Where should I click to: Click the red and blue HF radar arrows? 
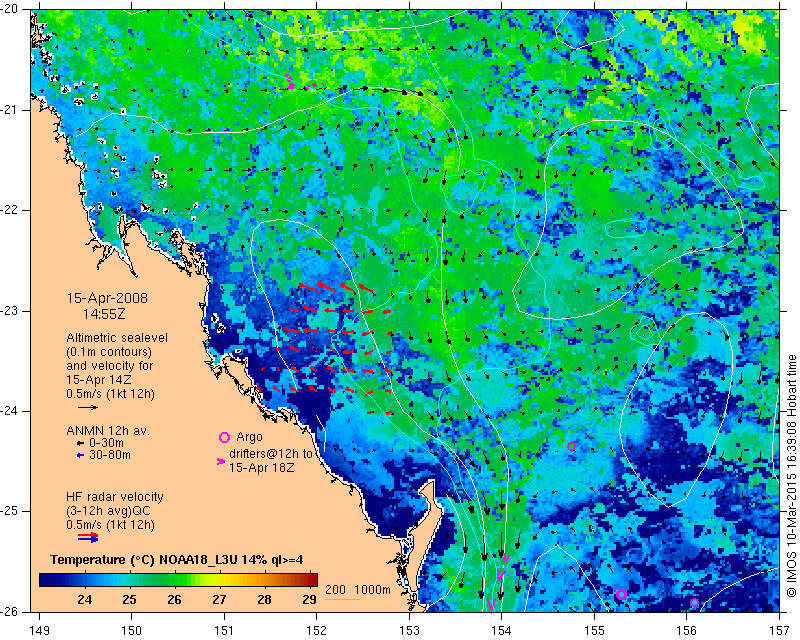[x=88, y=537]
